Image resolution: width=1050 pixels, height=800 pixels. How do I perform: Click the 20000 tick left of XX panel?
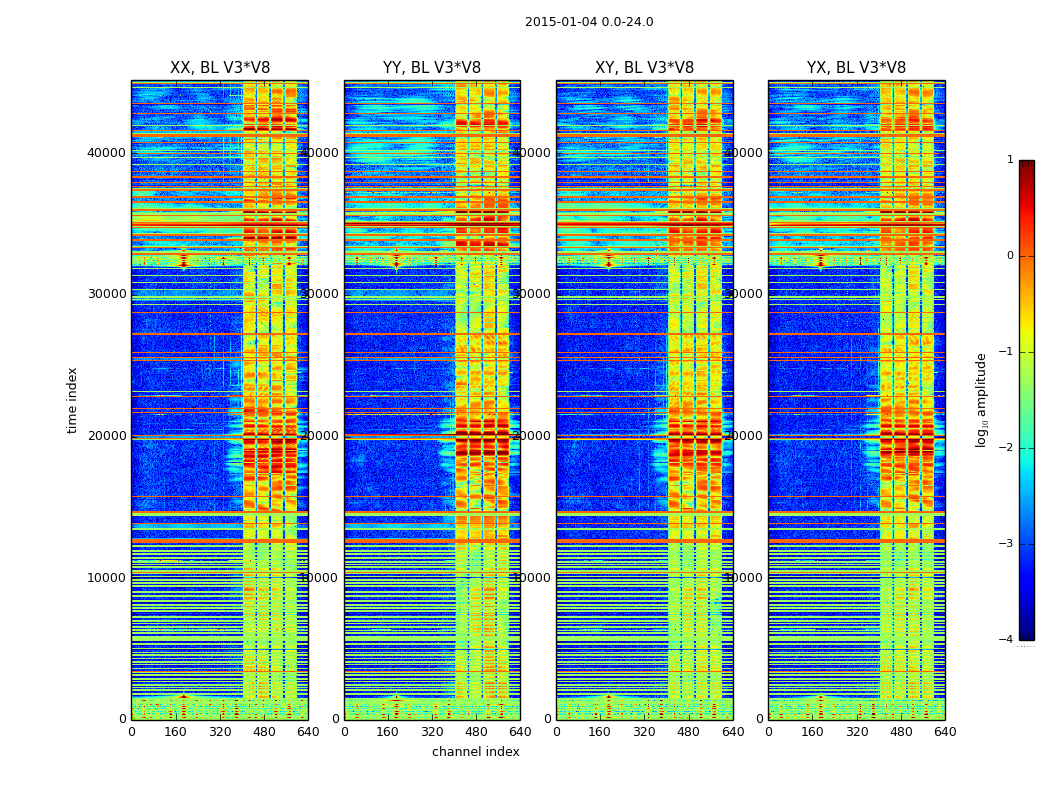click(x=106, y=436)
